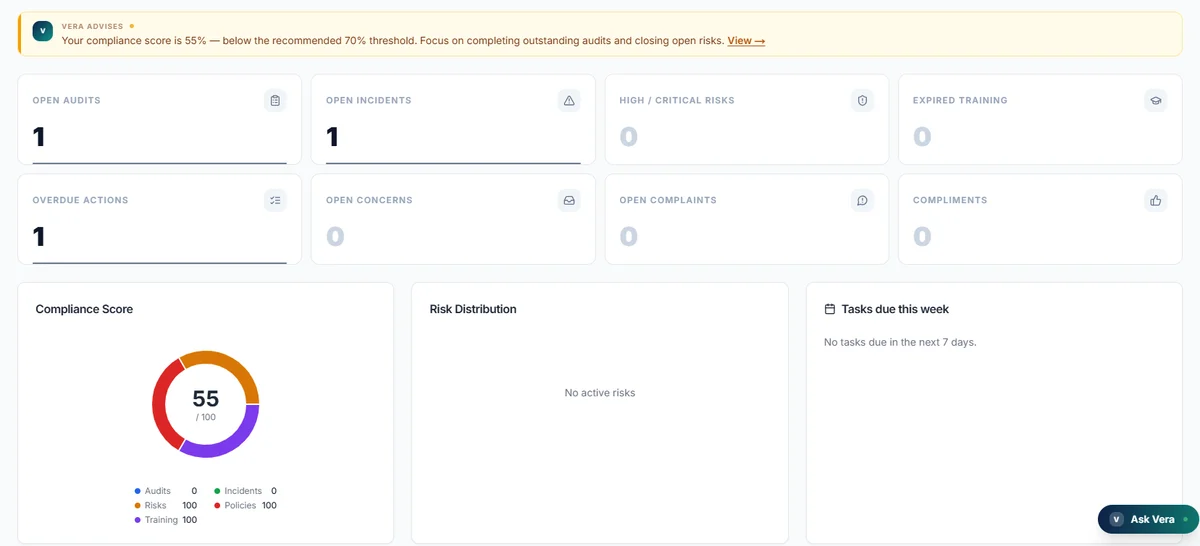This screenshot has height=546, width=1200.
Task: Click the graduation cap icon on Expired Training card
Action: tap(1156, 100)
